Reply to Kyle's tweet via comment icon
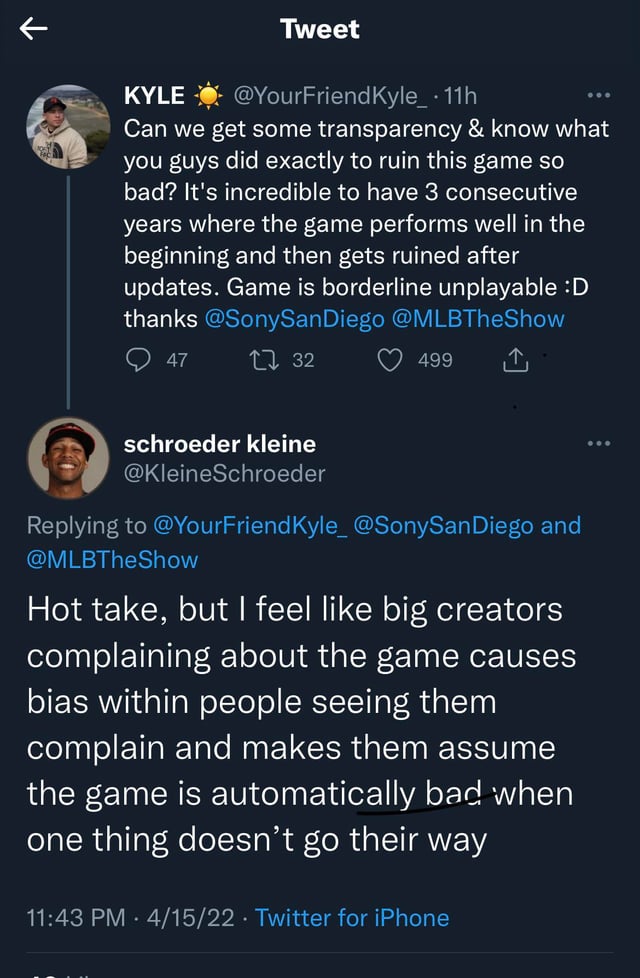This screenshot has height=978, width=640. pyautogui.click(x=136, y=360)
